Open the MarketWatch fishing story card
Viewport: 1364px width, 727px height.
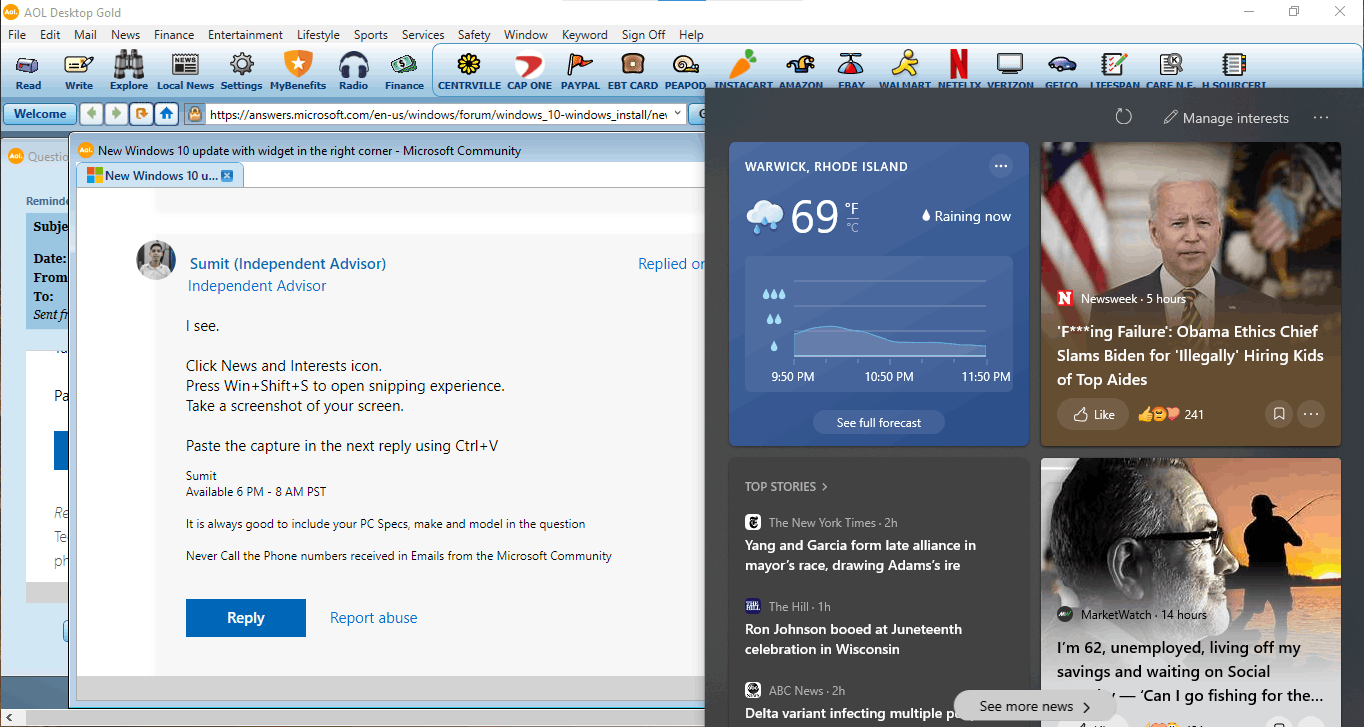[x=1191, y=592]
